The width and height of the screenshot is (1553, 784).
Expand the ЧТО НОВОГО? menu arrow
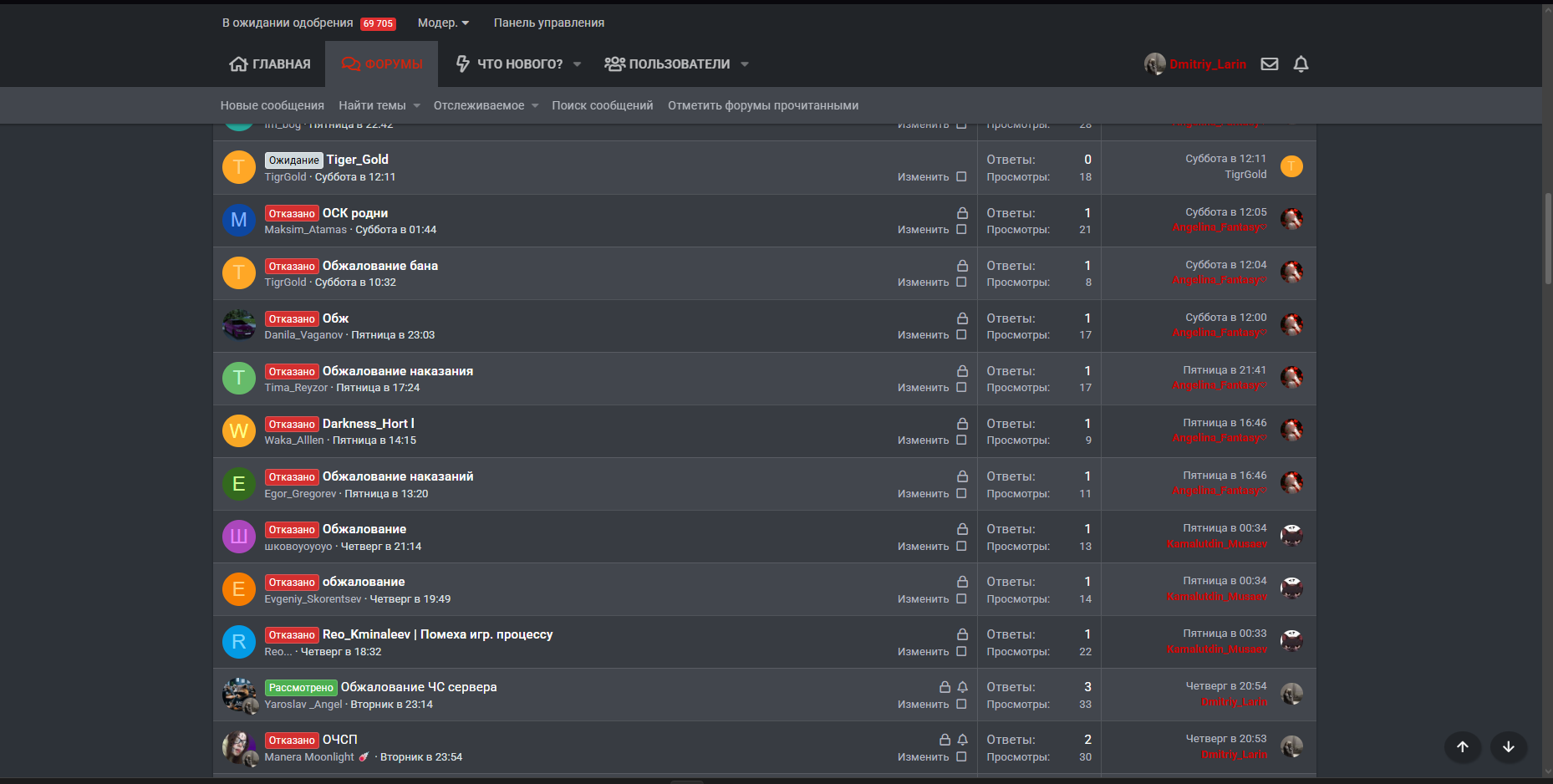577,64
